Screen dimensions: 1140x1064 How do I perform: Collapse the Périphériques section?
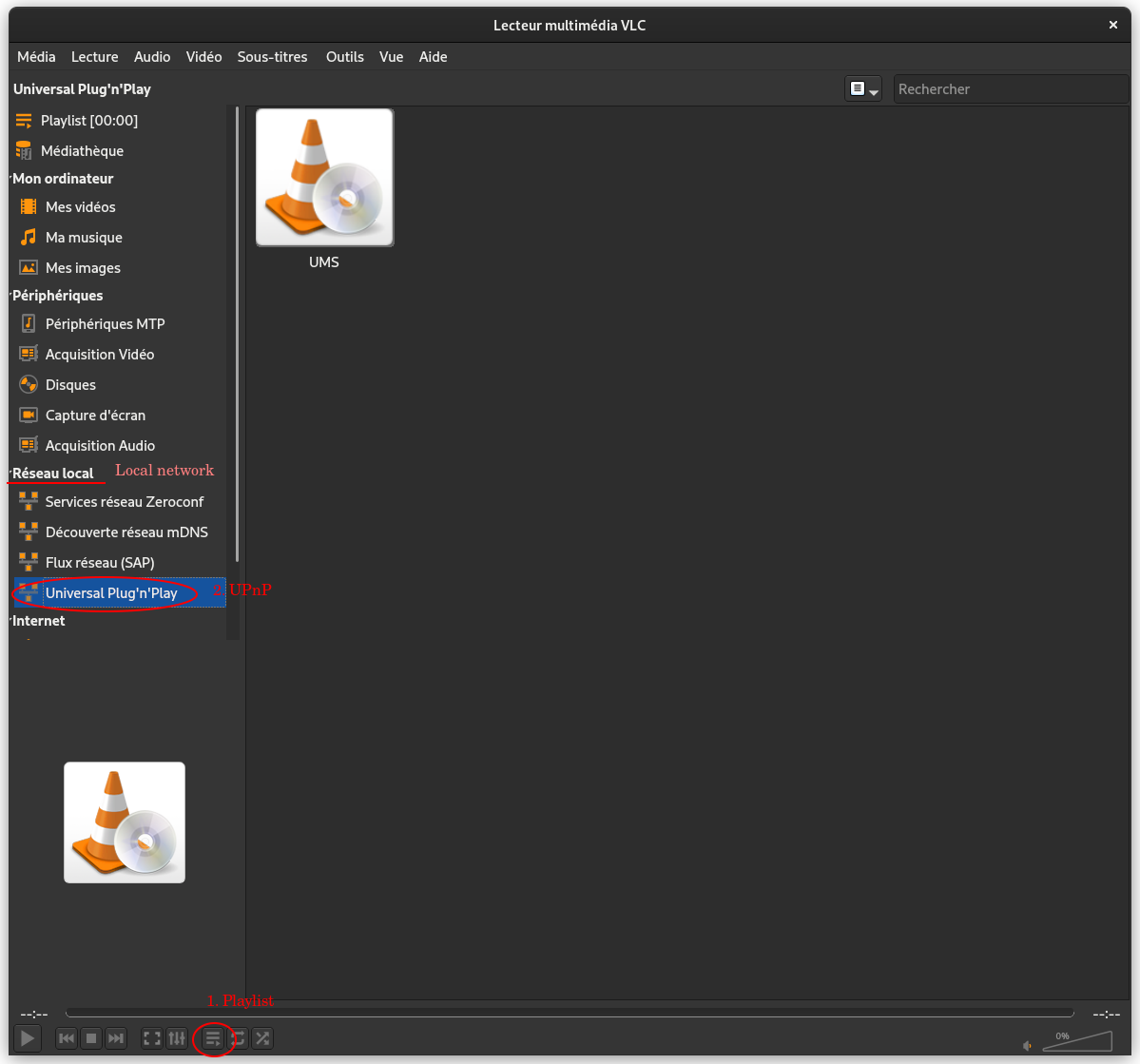57,296
